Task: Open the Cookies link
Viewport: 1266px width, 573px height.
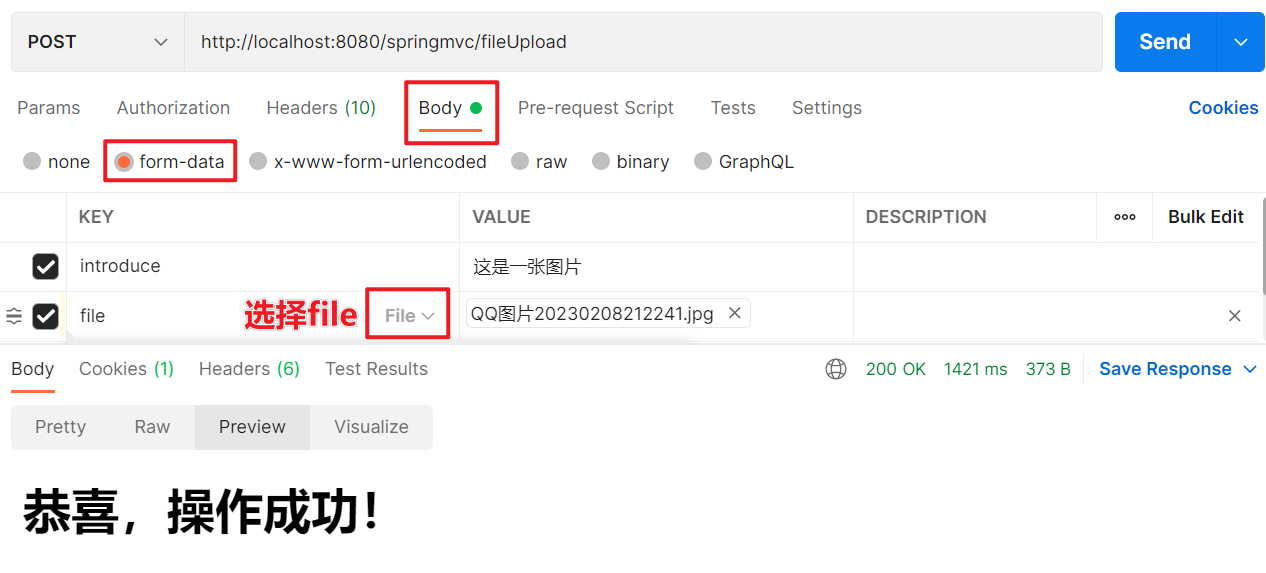Action: (1223, 108)
